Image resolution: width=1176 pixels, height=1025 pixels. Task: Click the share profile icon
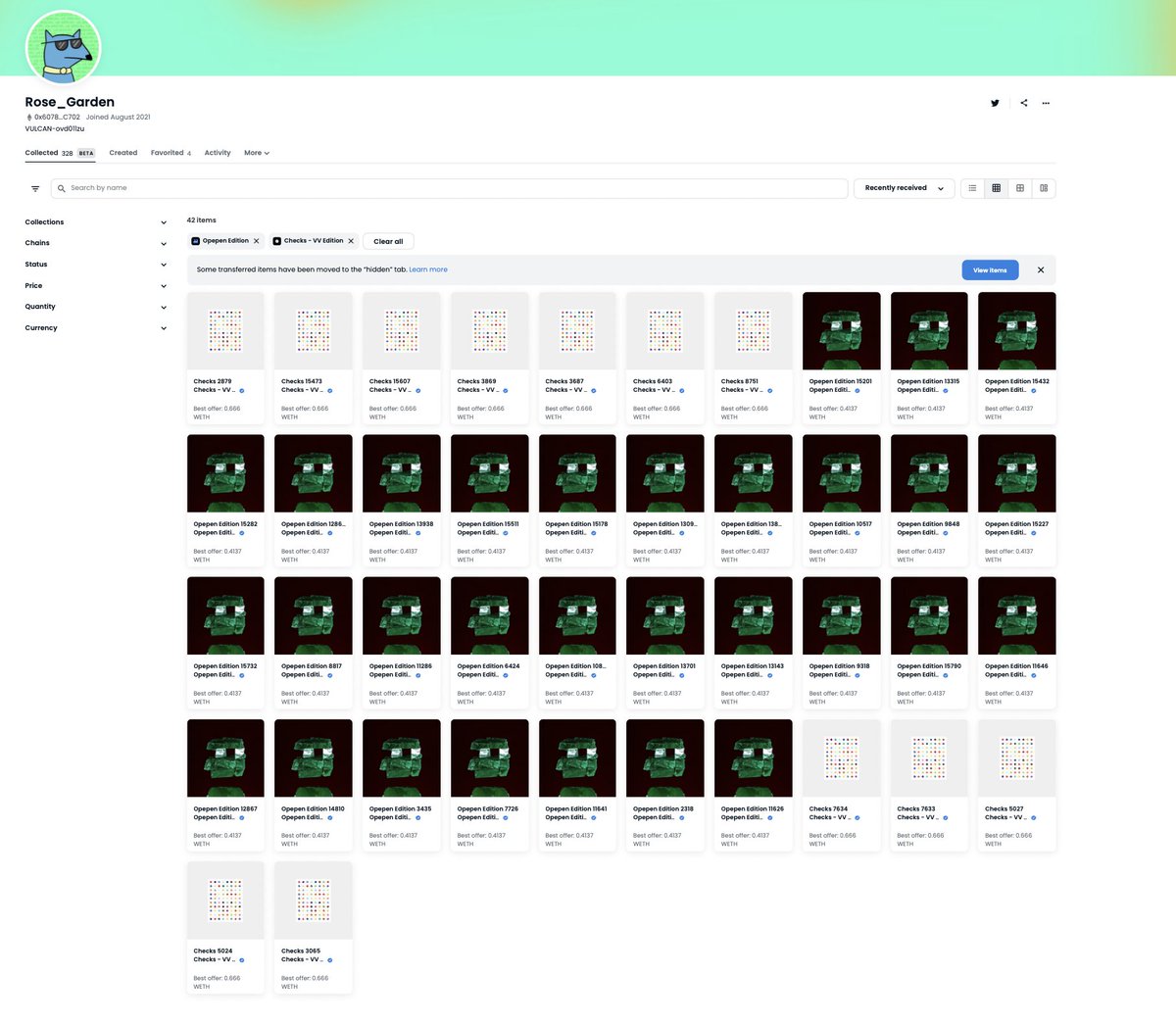pos(1023,103)
